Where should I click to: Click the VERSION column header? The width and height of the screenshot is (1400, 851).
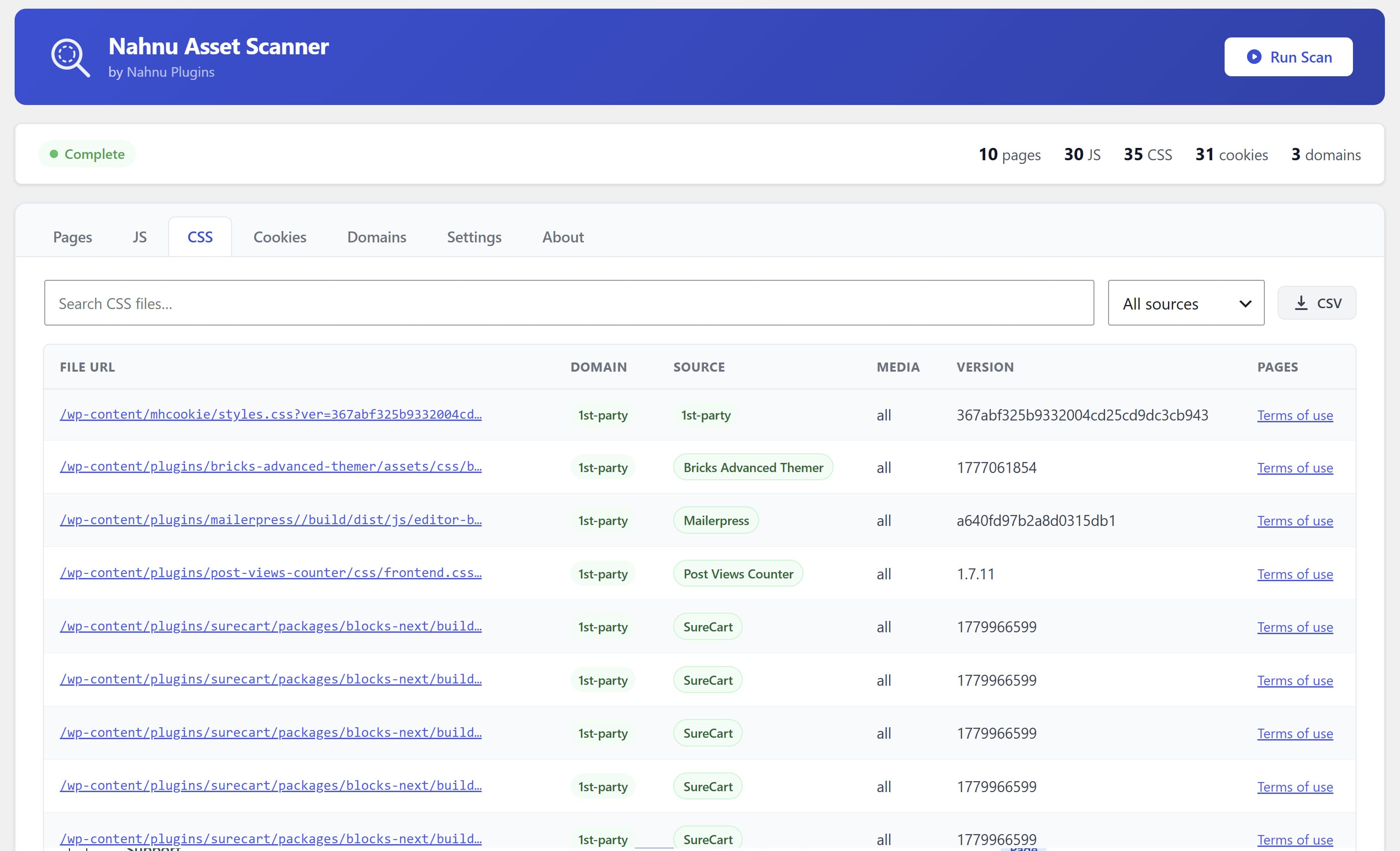[x=985, y=367]
